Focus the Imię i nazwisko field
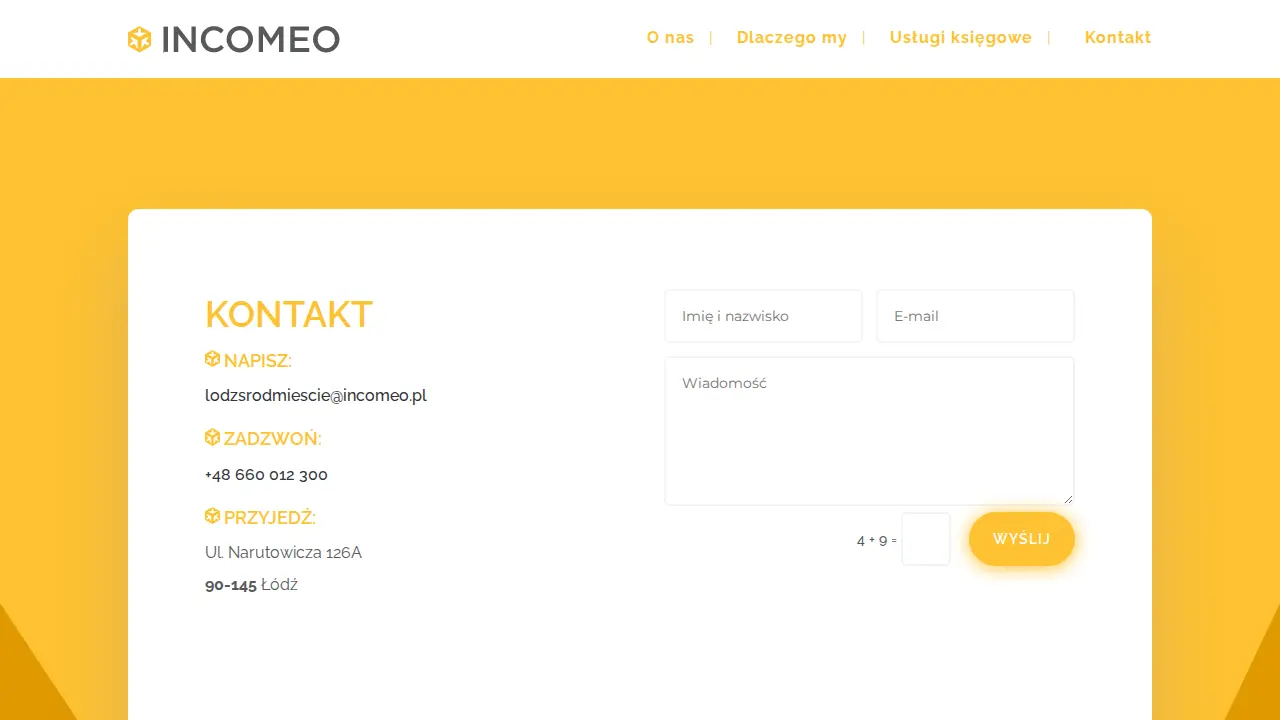 (763, 316)
